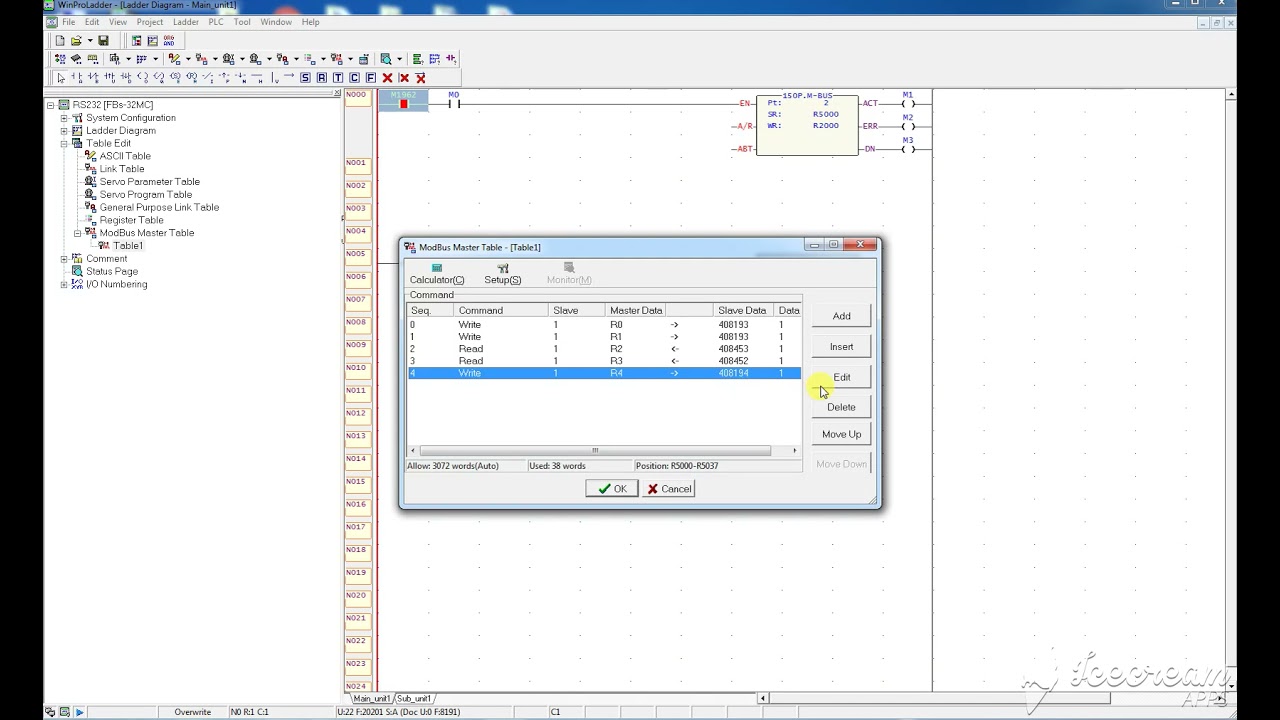
Task: Open the dropdown next to the ASCII table icon
Action: 188,59
